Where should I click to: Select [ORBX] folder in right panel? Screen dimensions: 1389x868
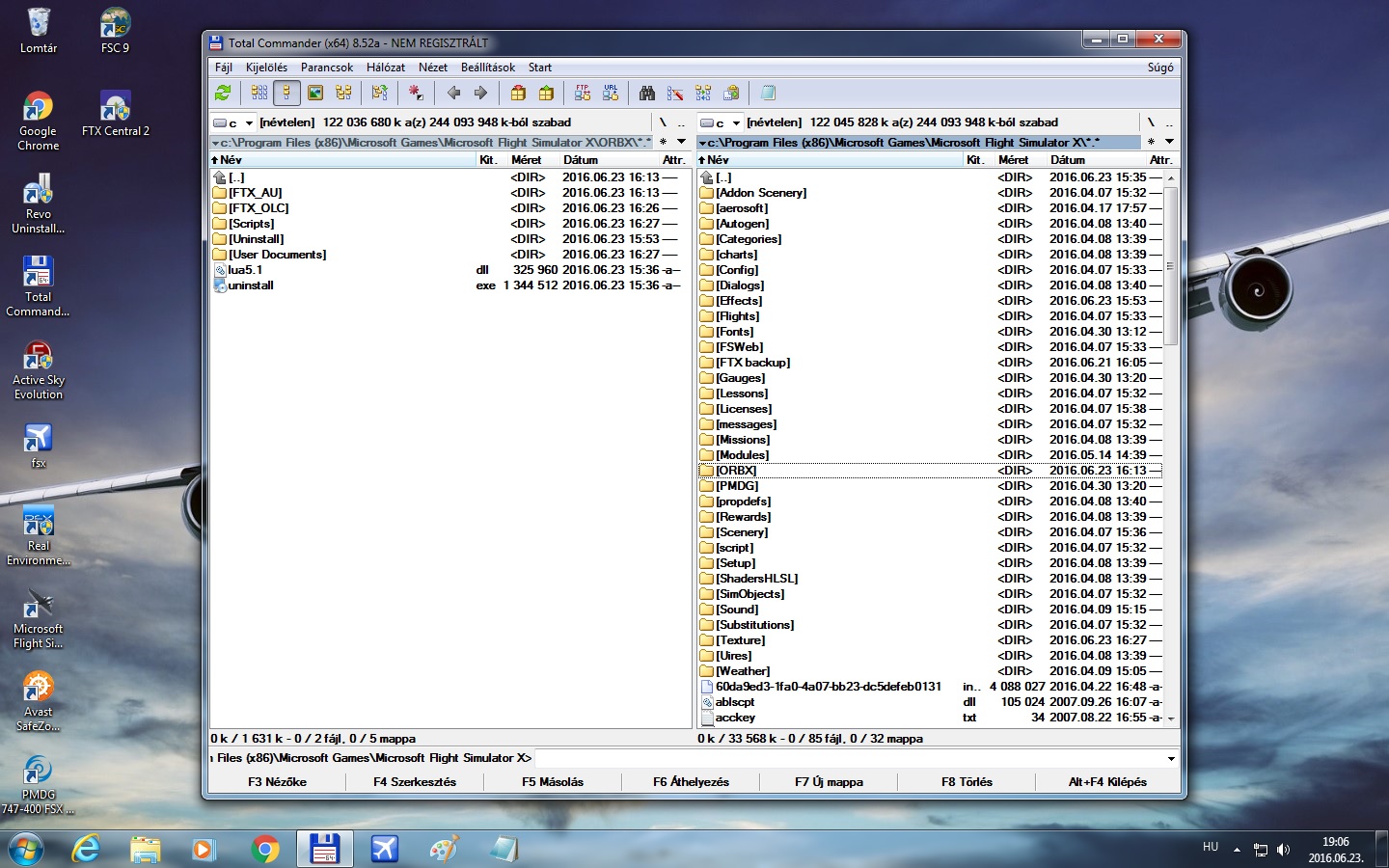[930, 471]
